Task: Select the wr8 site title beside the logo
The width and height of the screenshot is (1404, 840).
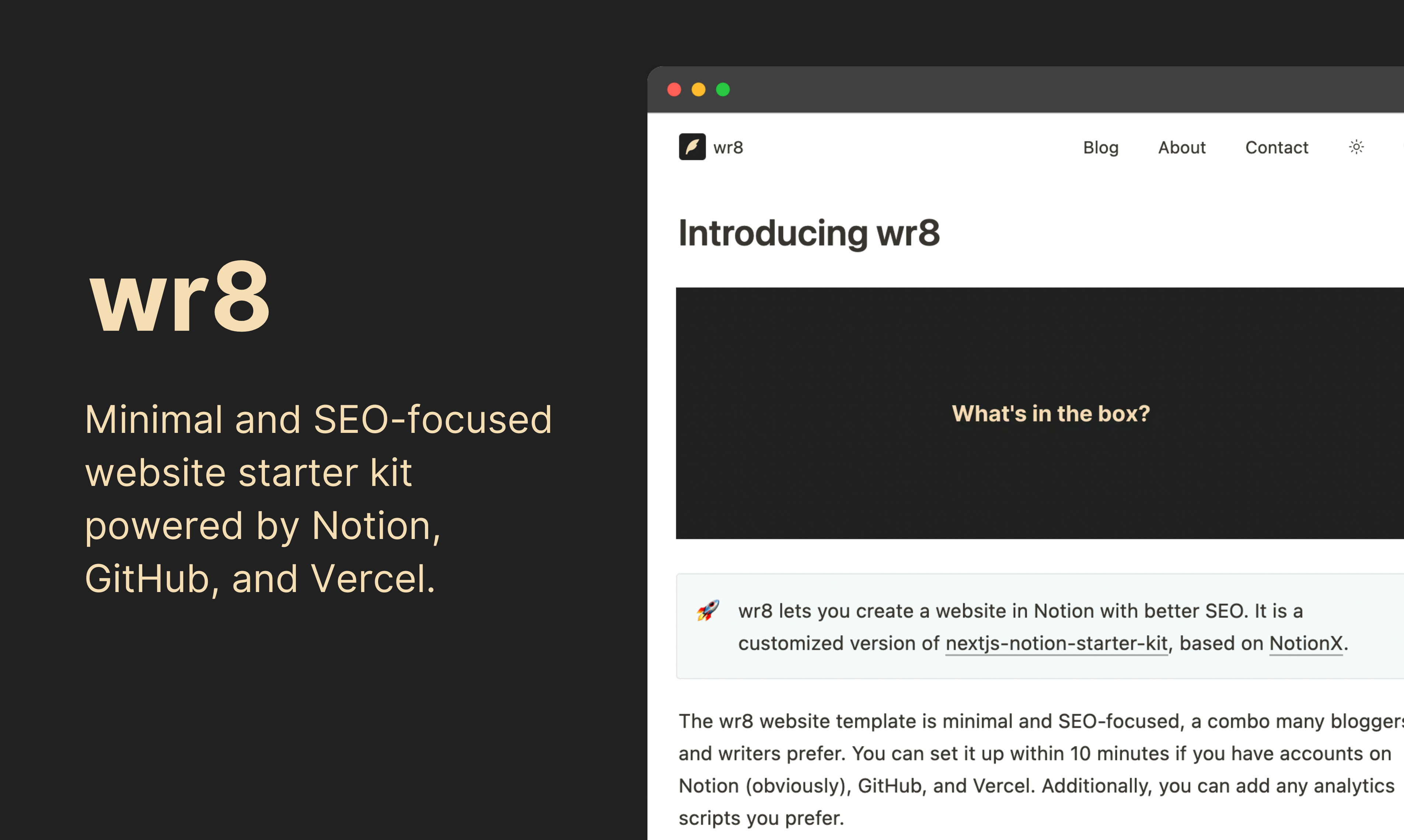Action: point(728,147)
